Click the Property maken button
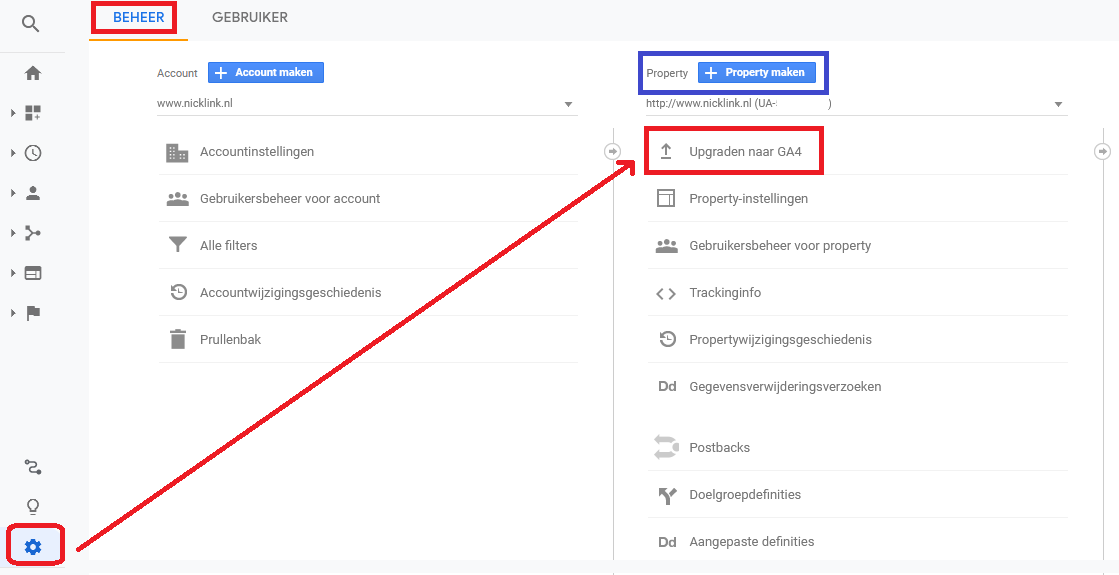1119x575 pixels. pyautogui.click(x=757, y=73)
